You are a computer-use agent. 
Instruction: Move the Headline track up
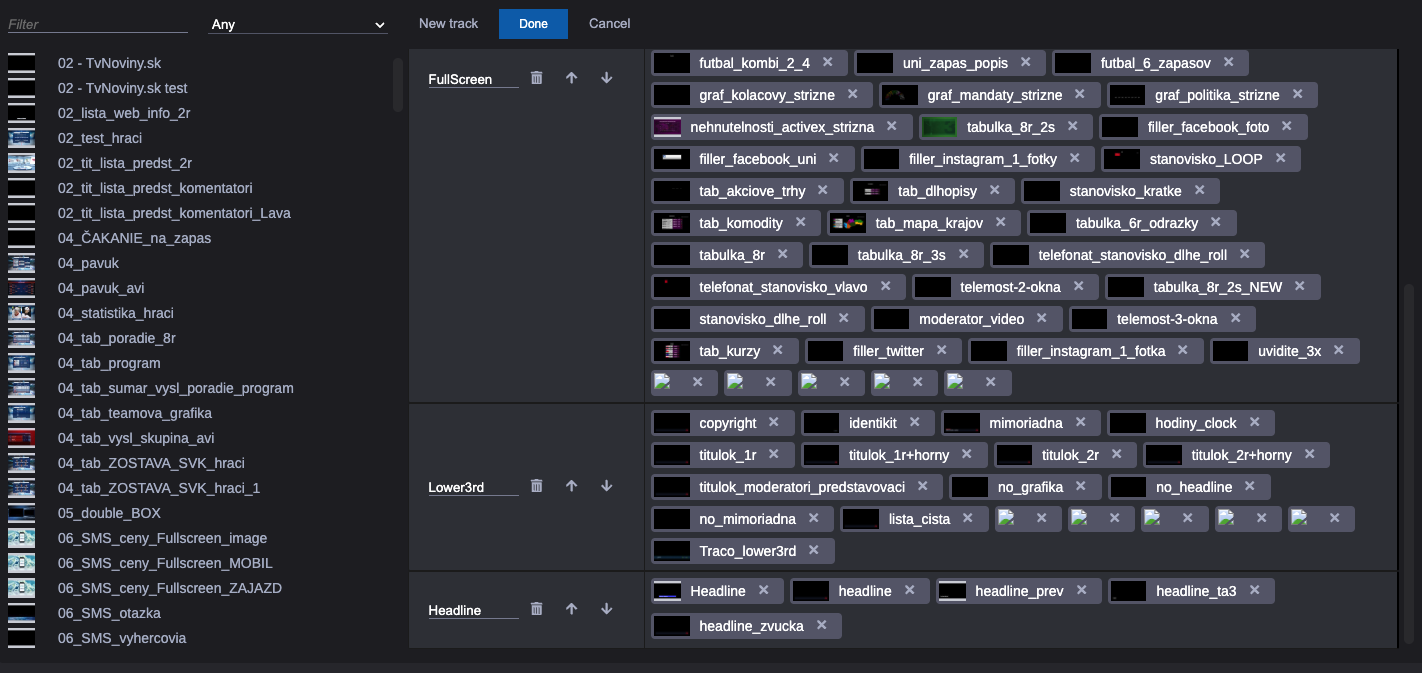[571, 609]
